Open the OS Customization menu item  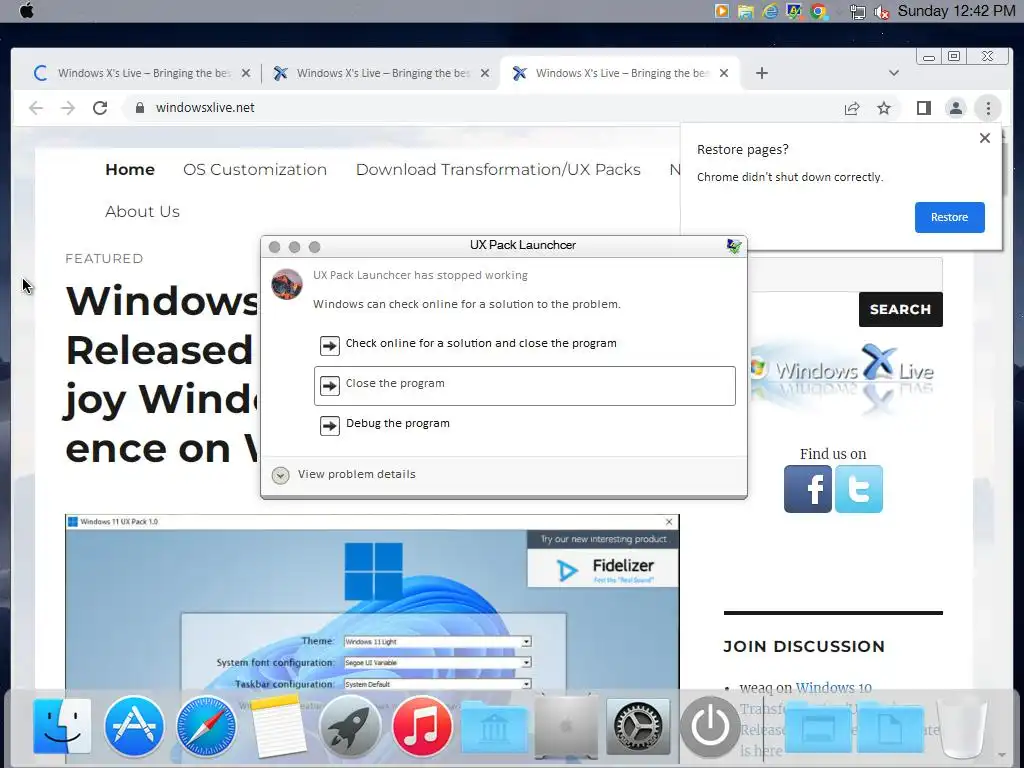tap(255, 170)
